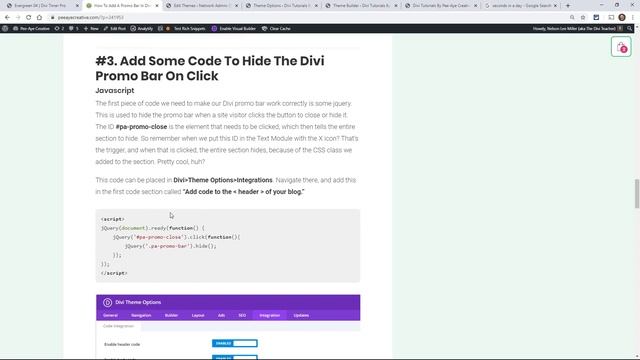Bookmark this page with the star
The width and height of the screenshot is (640, 360).
point(583,18)
